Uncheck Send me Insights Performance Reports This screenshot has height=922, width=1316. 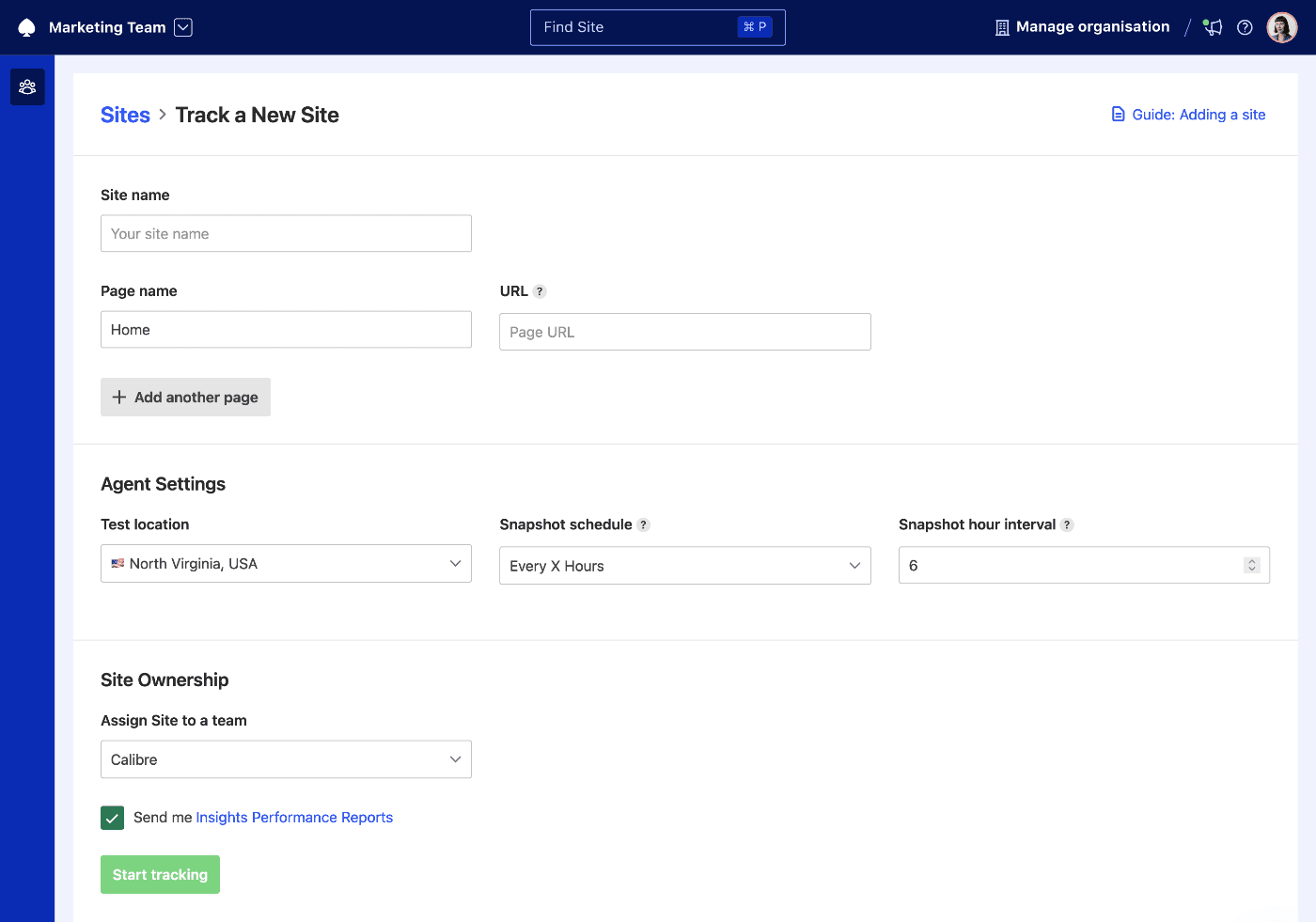point(112,818)
